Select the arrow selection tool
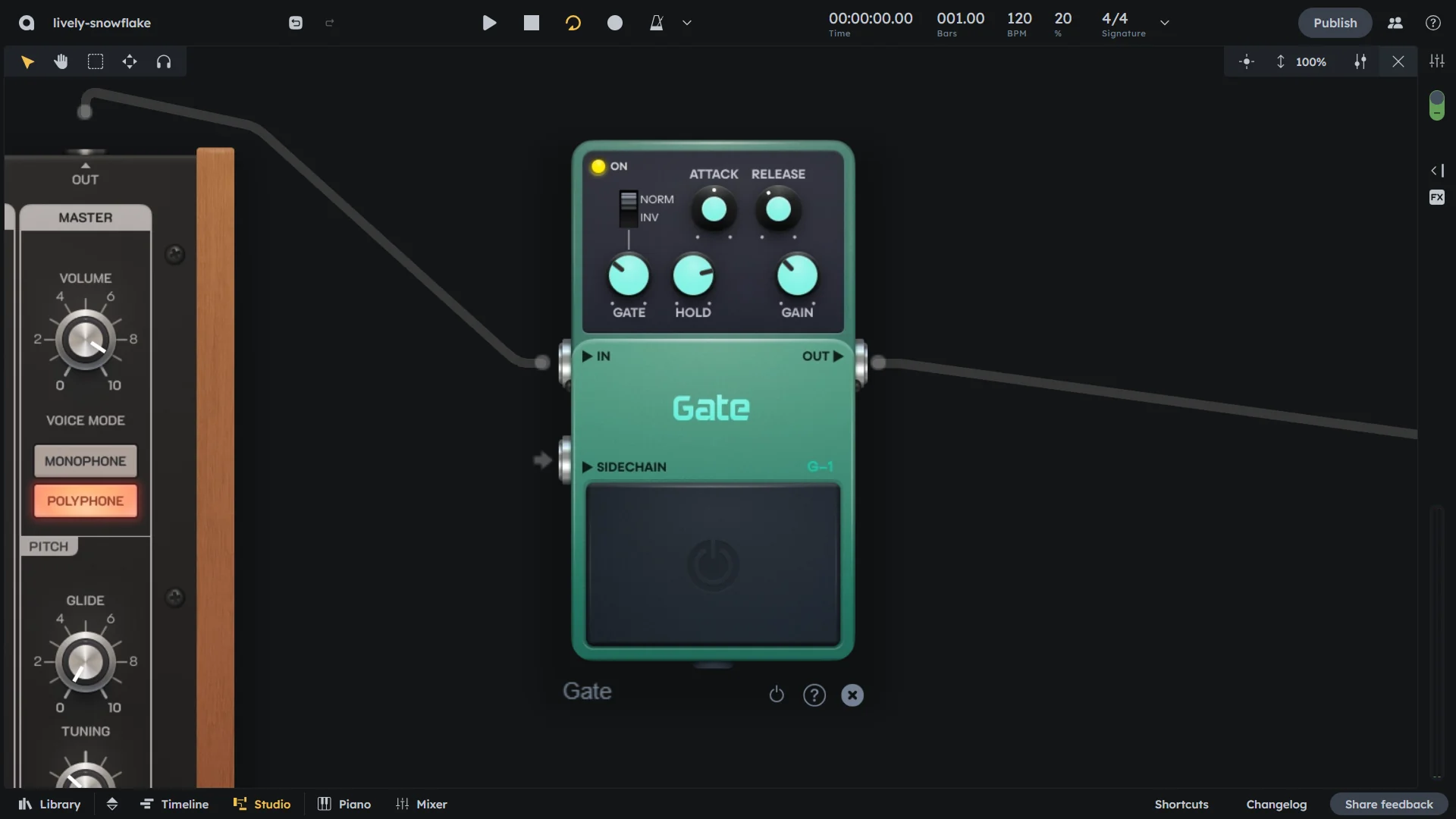This screenshot has height=819, width=1456. pos(28,61)
